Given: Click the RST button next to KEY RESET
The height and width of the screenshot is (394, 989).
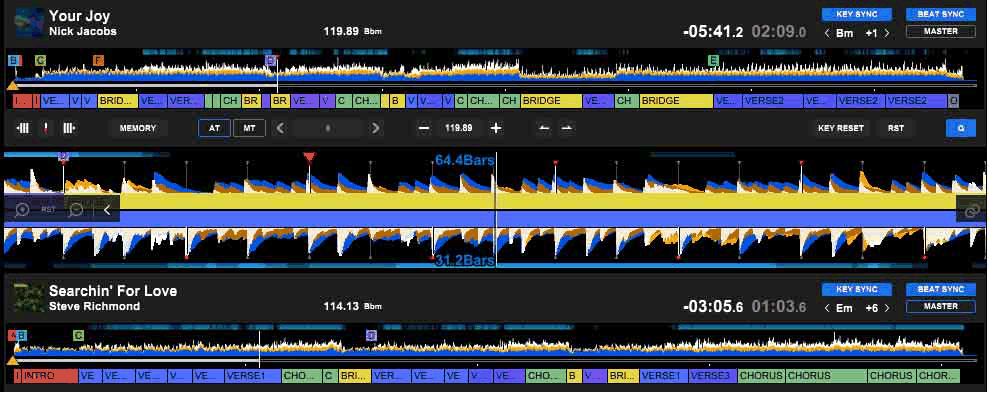Looking at the screenshot, I should (896, 128).
